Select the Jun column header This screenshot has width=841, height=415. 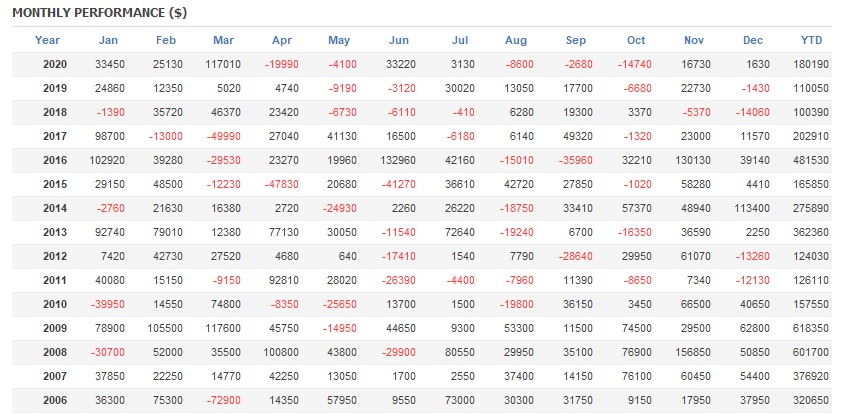pyautogui.click(x=398, y=41)
